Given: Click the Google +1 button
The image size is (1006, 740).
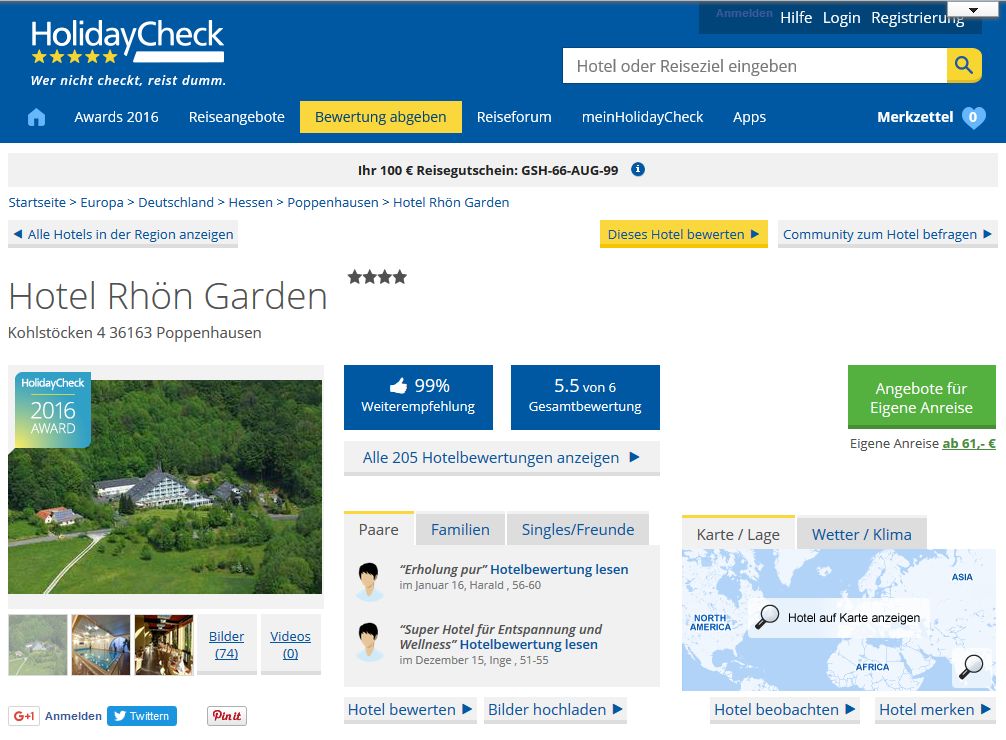Looking at the screenshot, I should (24, 716).
